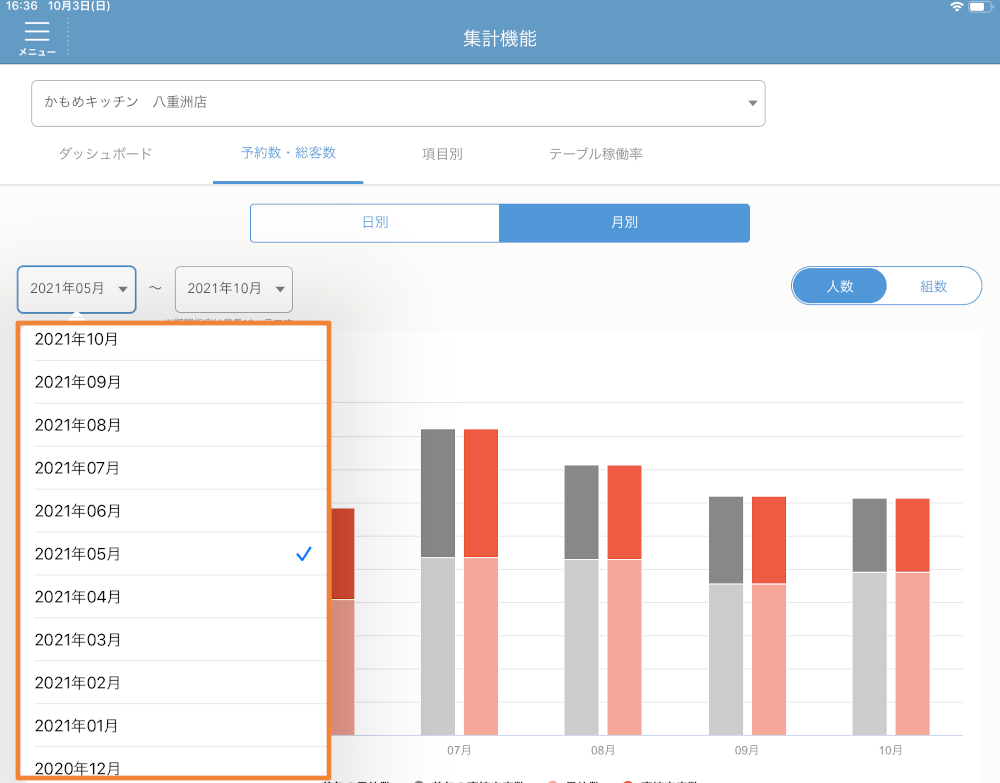This screenshot has height=783, width=1000.
Task: Open the end month 2021年10月 dropdown
Action: [x=234, y=289]
